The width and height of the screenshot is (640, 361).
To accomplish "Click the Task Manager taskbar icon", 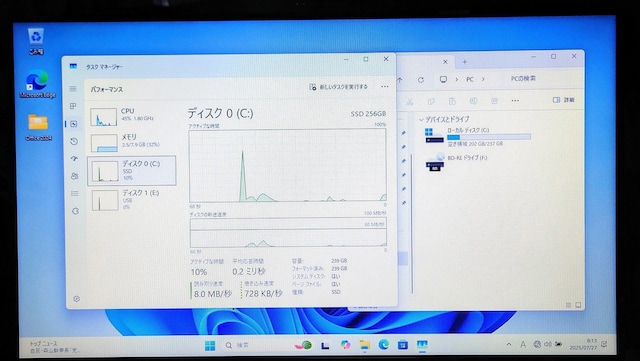I will pyautogui.click(x=422, y=345).
